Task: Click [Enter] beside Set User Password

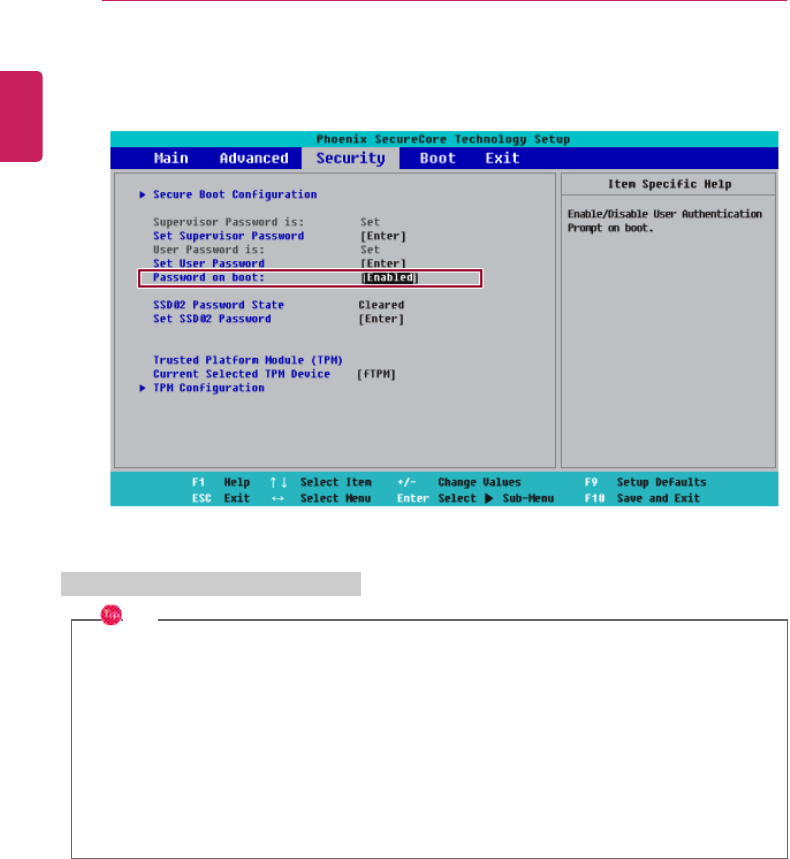Action: tap(383, 264)
